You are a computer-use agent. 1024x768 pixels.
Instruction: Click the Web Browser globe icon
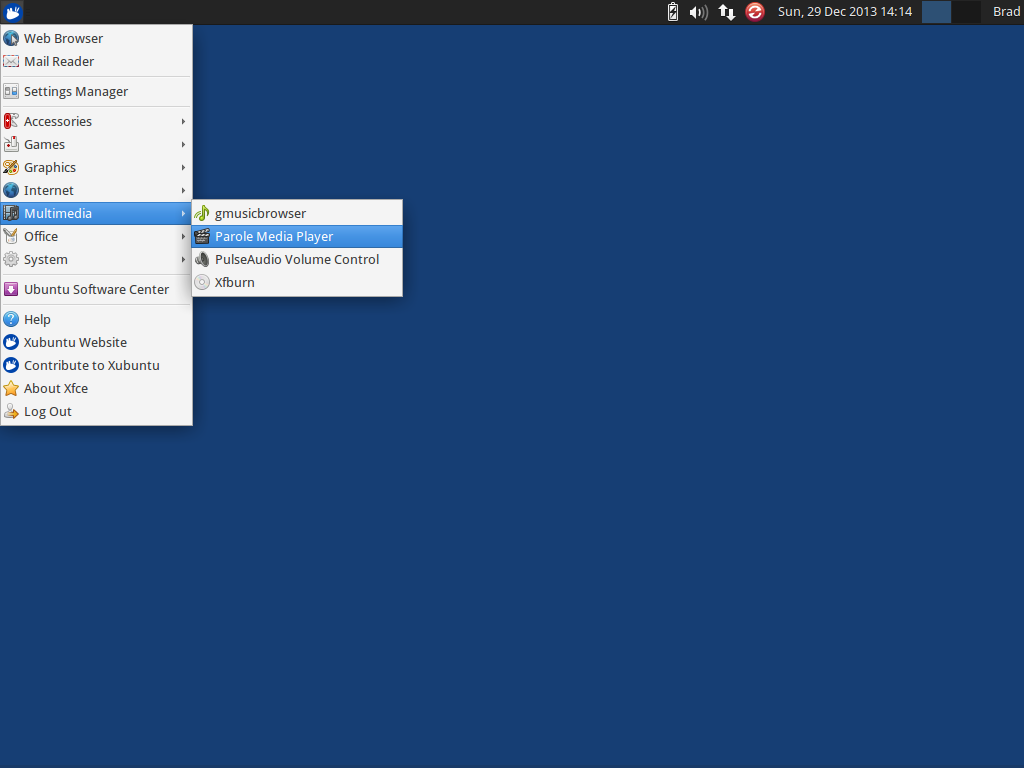[x=11, y=39]
